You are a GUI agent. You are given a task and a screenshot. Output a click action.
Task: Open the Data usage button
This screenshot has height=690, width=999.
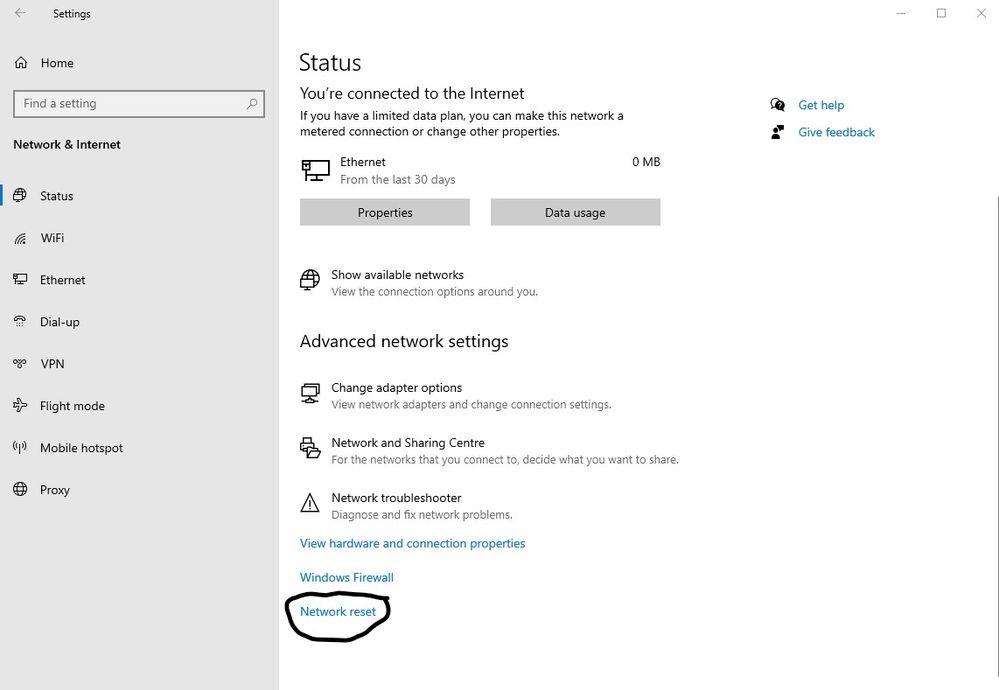[575, 212]
